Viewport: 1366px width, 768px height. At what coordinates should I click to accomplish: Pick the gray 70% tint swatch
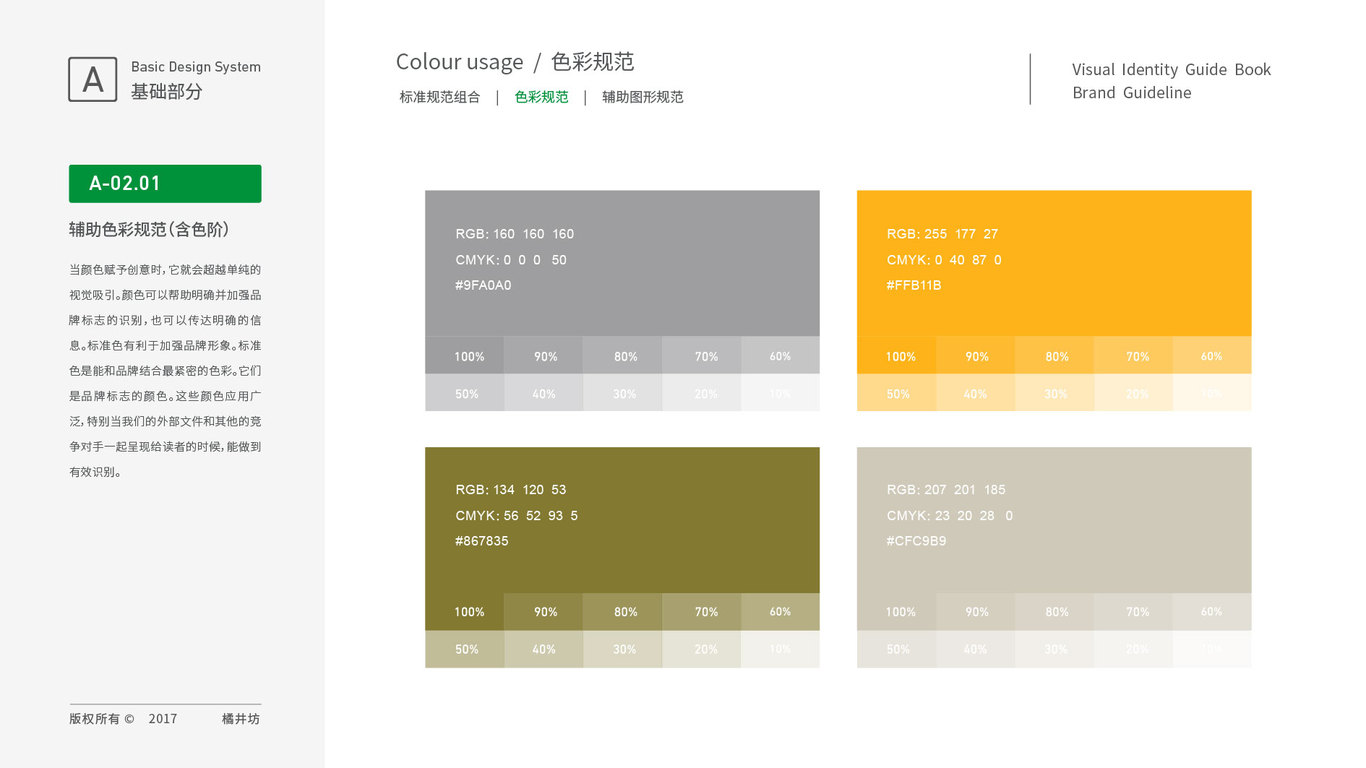(x=701, y=355)
